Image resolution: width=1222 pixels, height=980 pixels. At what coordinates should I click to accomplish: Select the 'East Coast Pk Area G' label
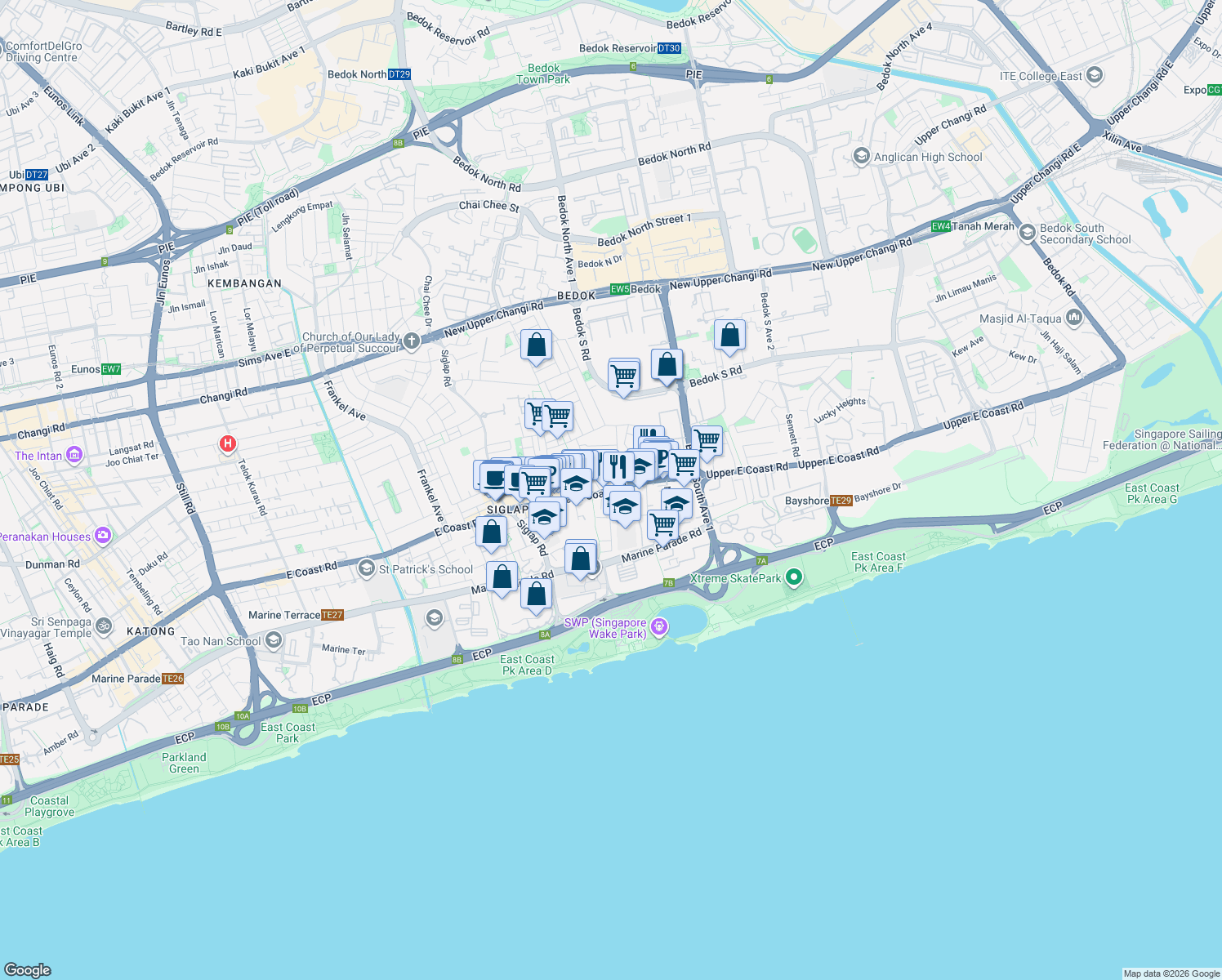click(1152, 493)
